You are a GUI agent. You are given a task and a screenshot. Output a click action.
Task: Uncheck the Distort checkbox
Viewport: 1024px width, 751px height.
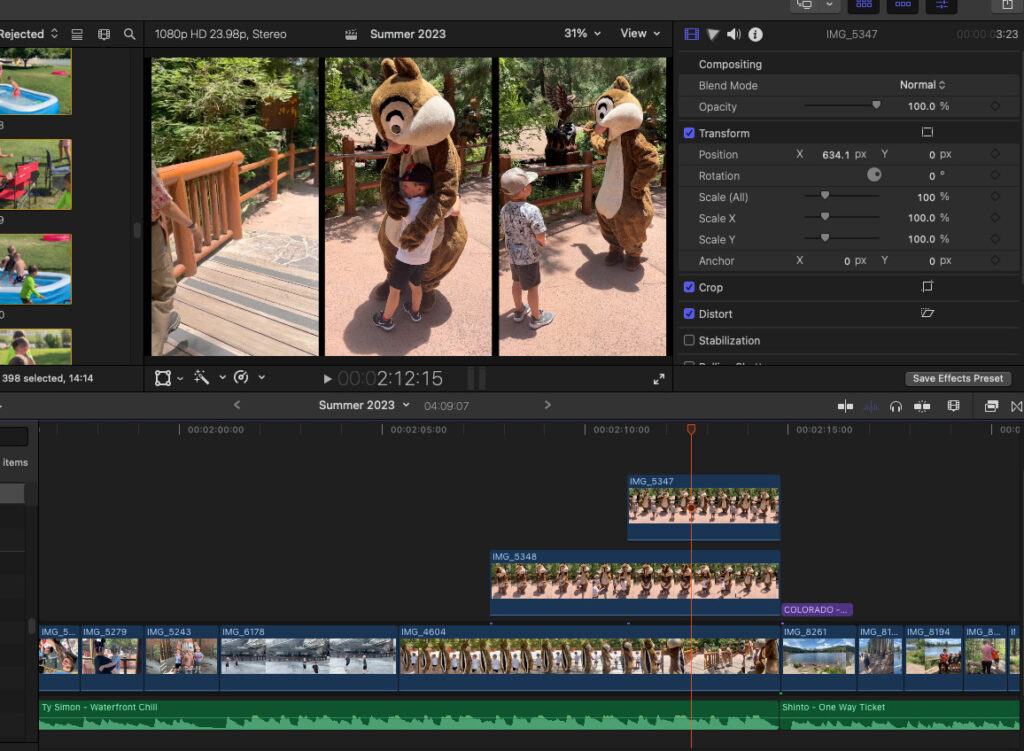(689, 313)
